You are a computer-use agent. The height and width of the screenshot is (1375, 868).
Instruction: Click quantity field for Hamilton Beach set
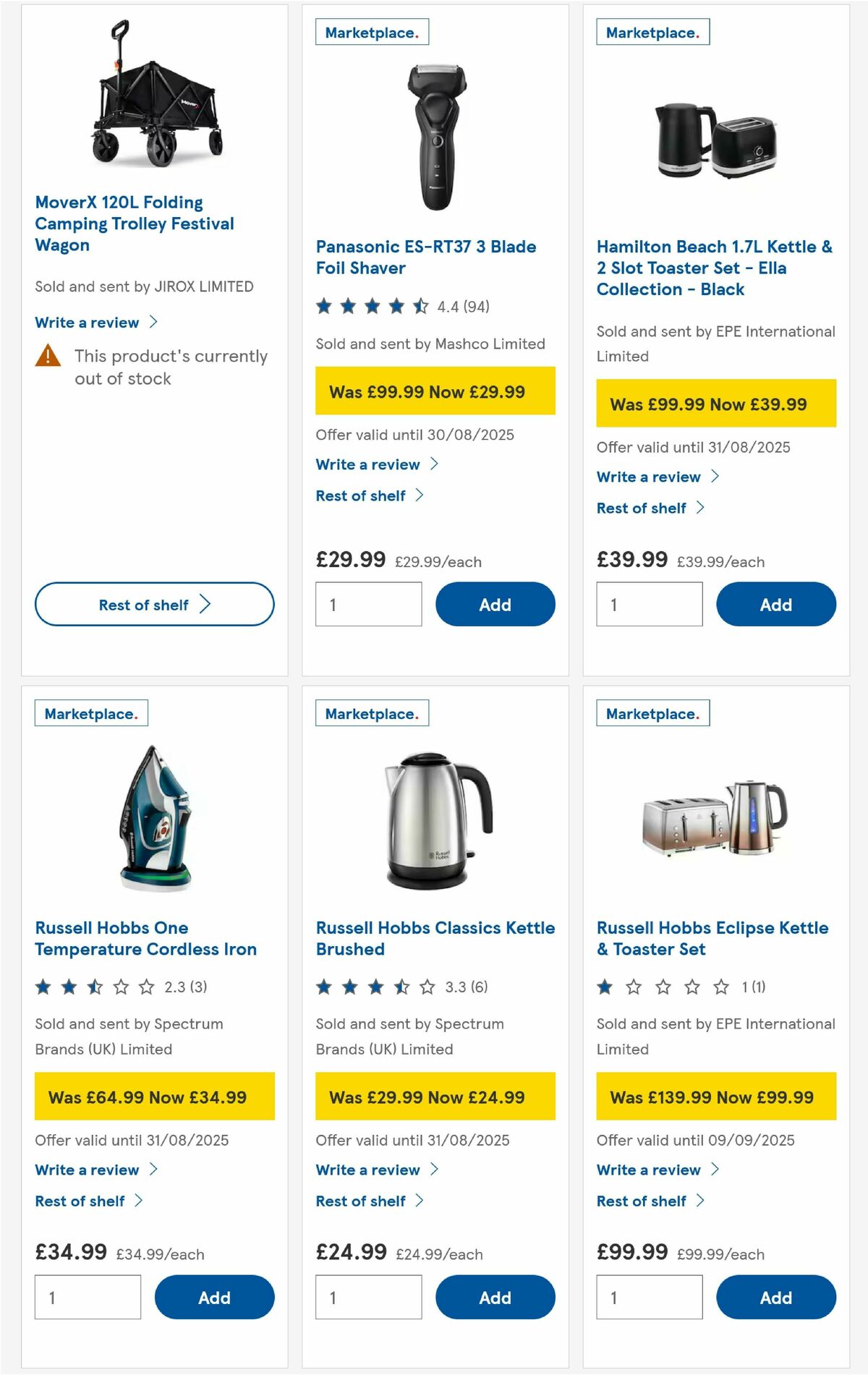click(x=649, y=603)
